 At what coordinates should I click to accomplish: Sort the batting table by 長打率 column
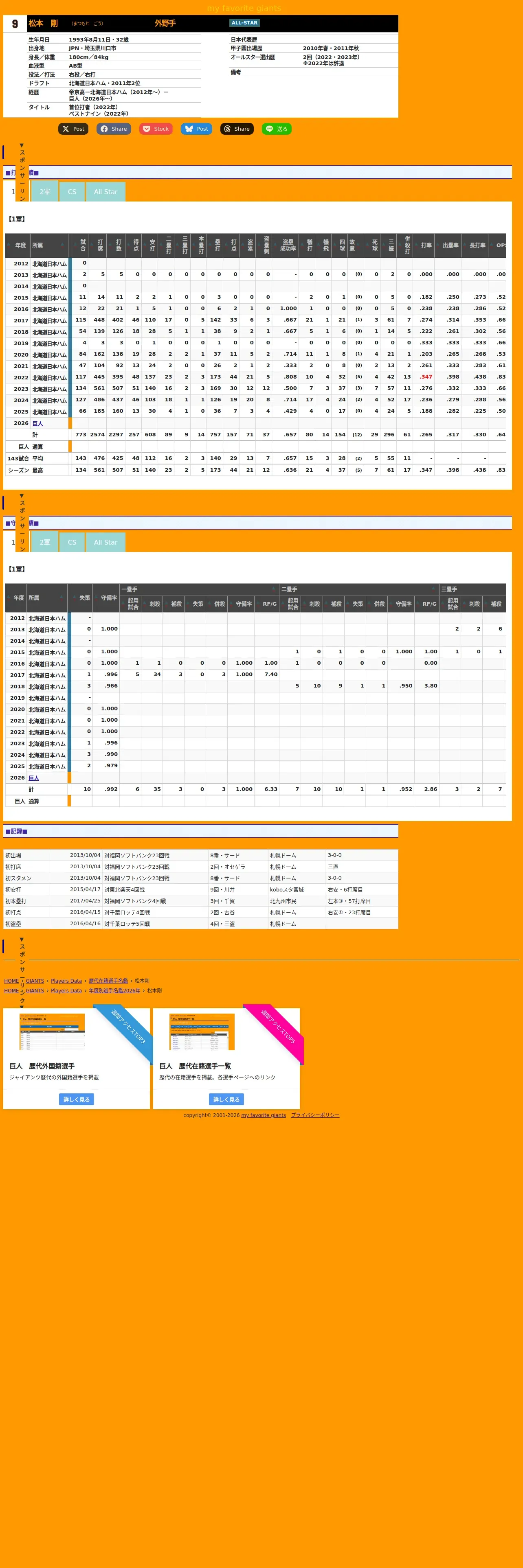475,245
